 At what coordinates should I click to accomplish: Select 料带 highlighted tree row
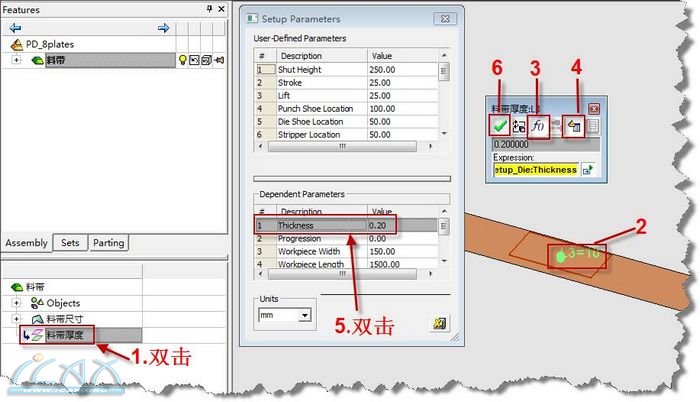click(110, 60)
